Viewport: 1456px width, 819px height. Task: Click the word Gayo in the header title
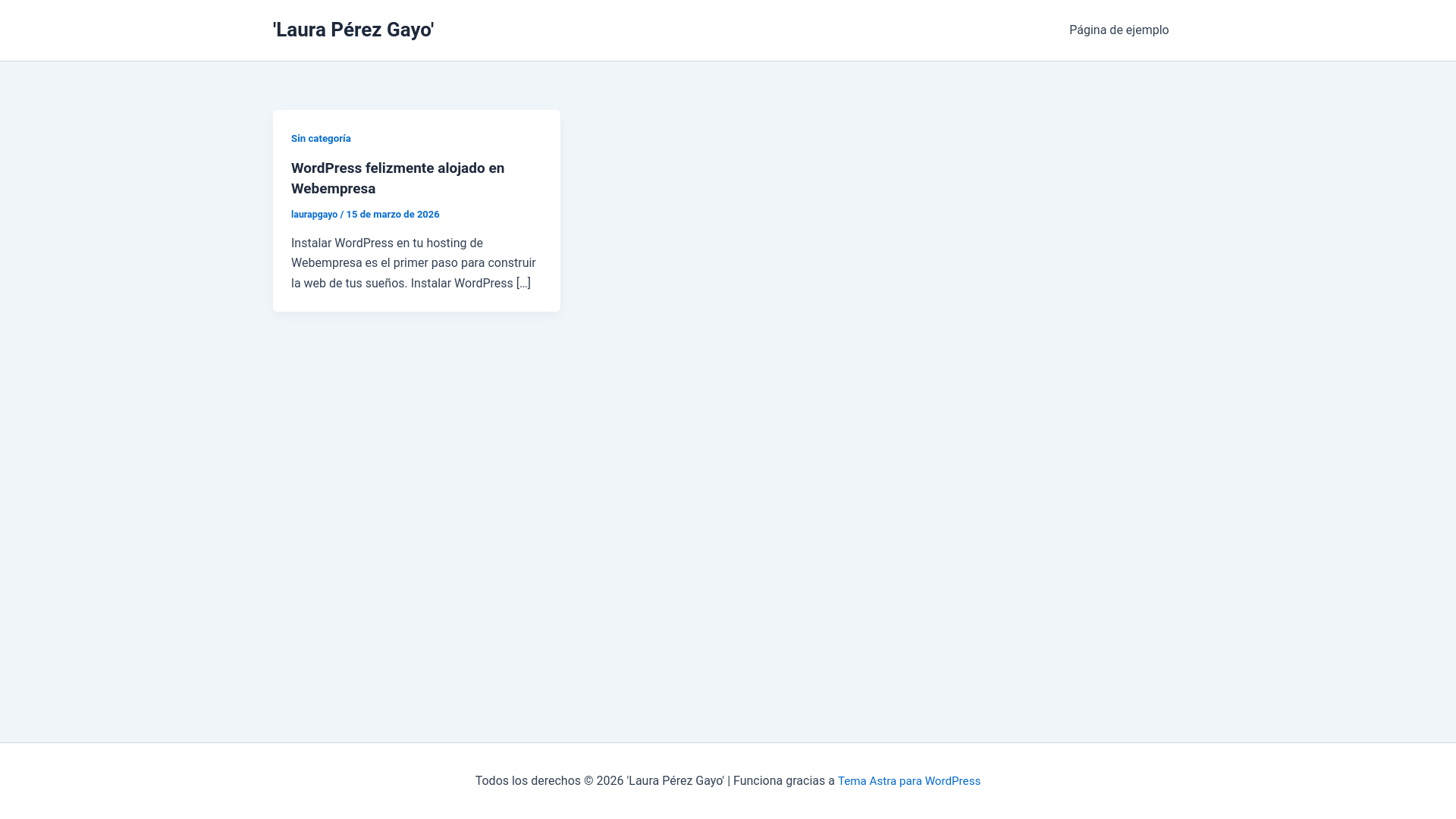(409, 30)
